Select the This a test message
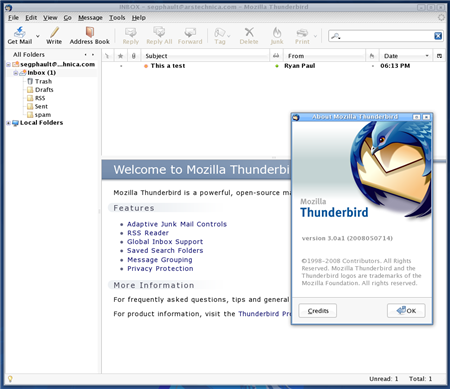 [x=168, y=66]
